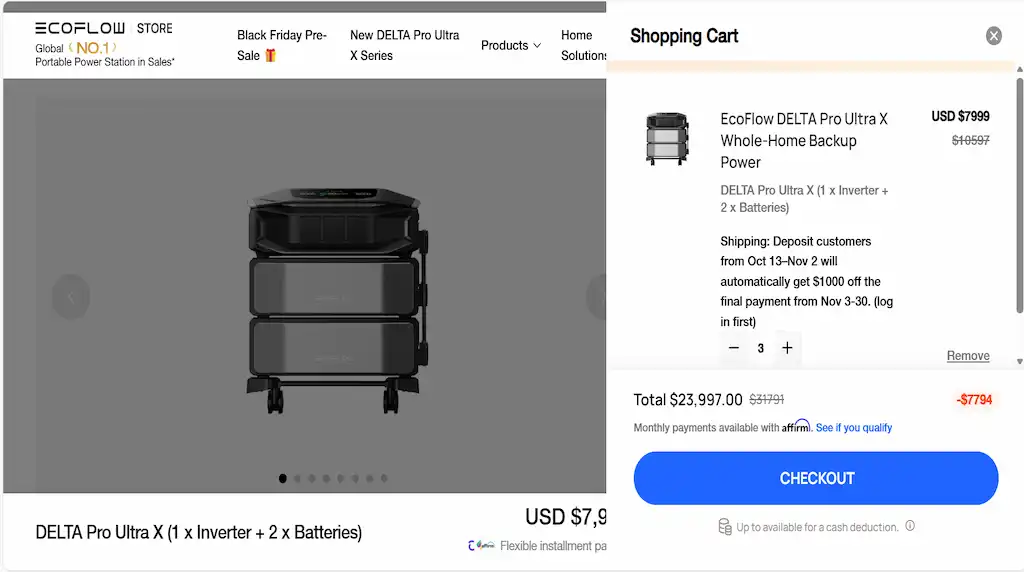Open Affirm See if you qualify link
Viewport: 1024px width, 572px height.
point(854,428)
